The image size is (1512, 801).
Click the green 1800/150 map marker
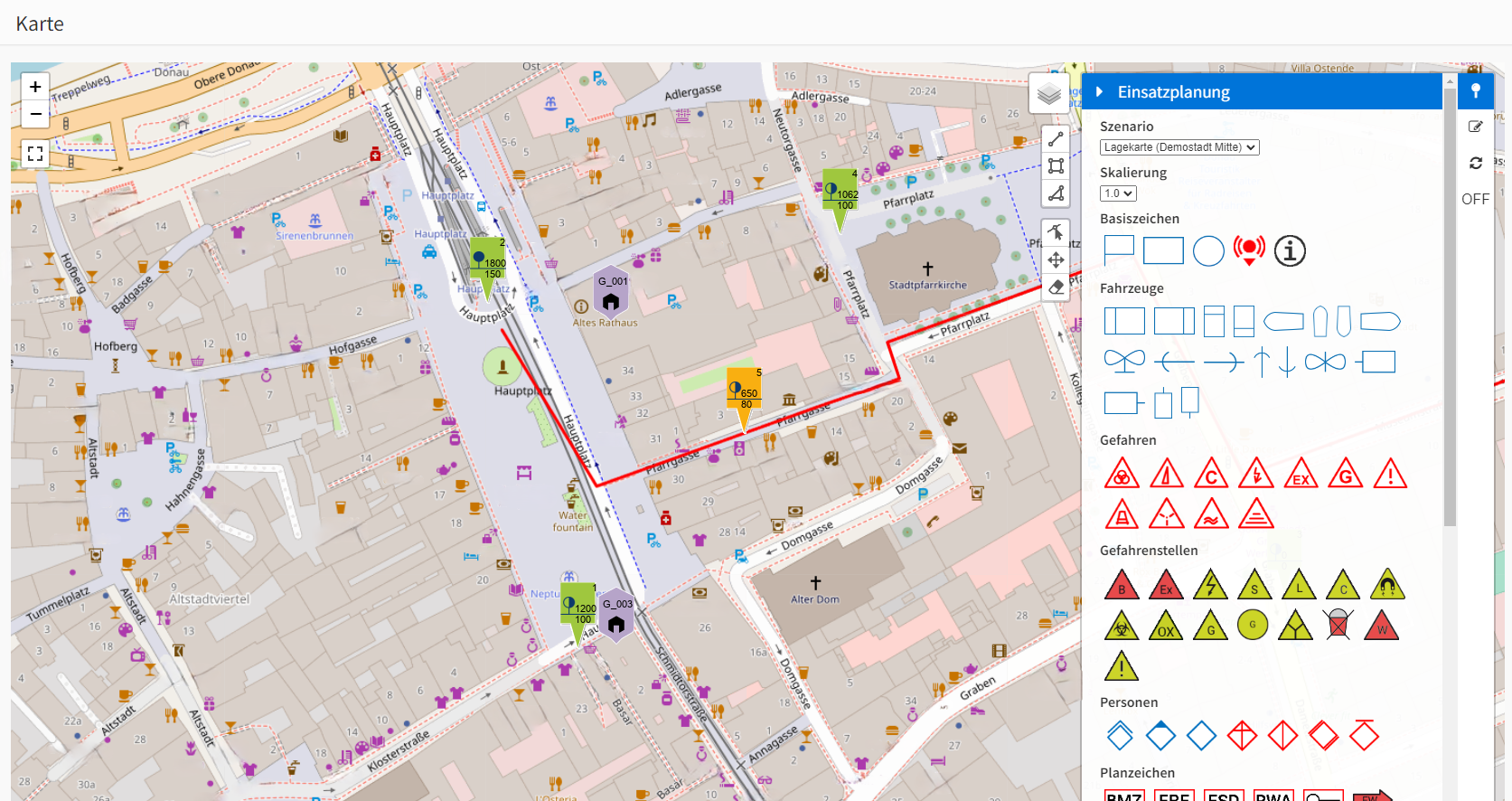click(x=487, y=259)
